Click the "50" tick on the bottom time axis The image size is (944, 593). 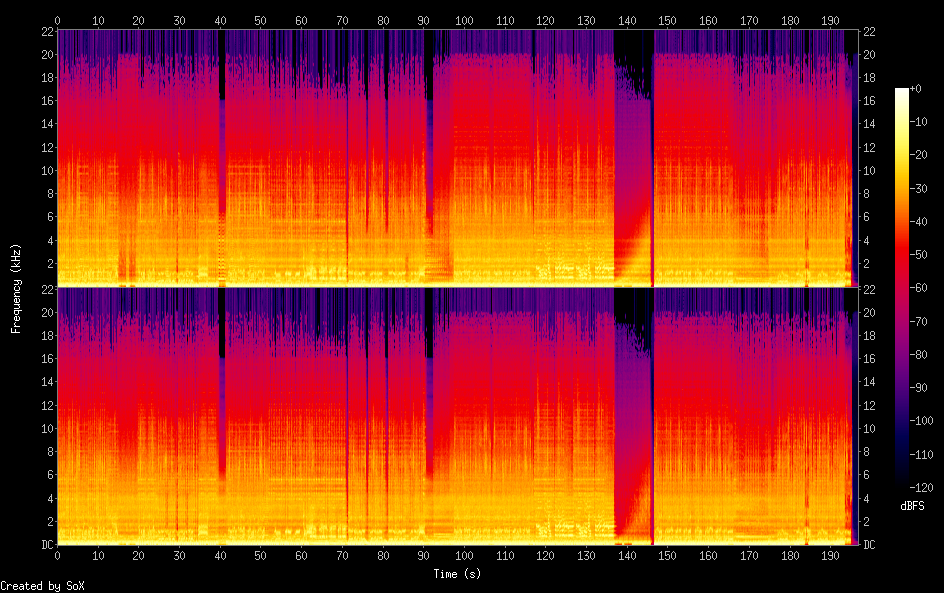tap(261, 553)
